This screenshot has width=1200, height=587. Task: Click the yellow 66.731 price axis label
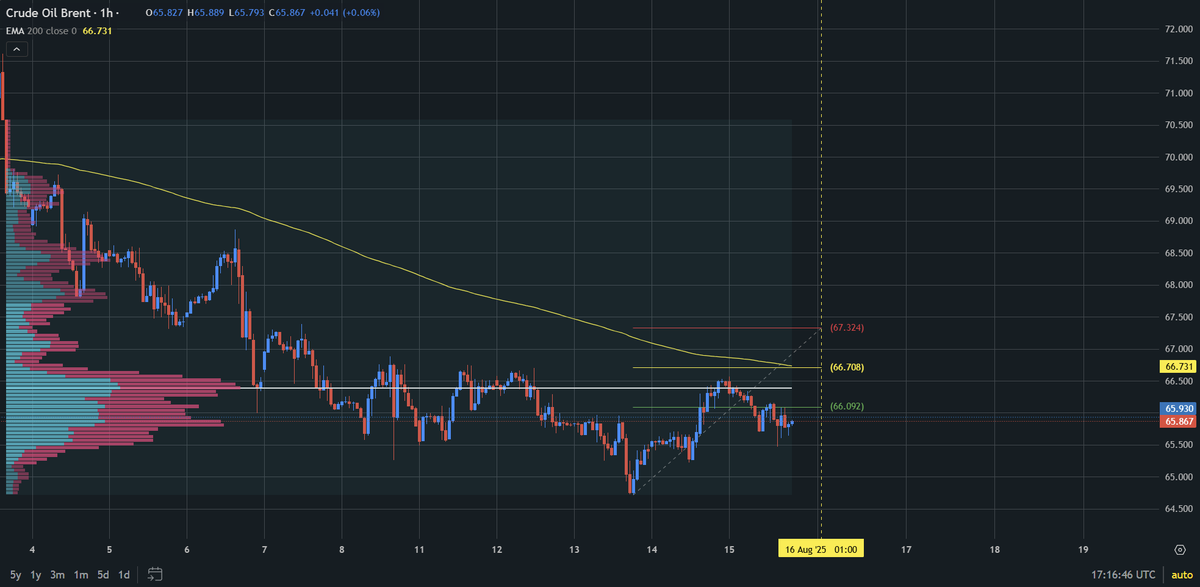[1176, 368]
